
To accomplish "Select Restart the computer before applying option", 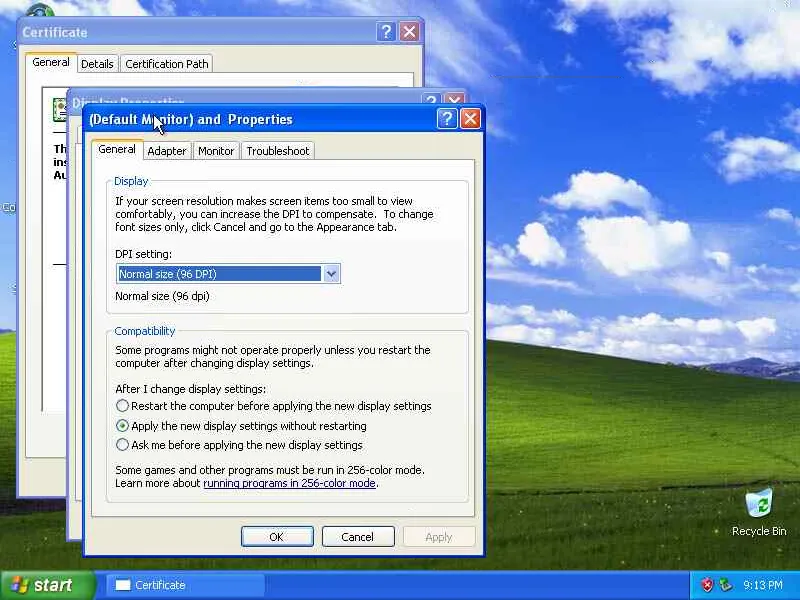I will [273, 406].
